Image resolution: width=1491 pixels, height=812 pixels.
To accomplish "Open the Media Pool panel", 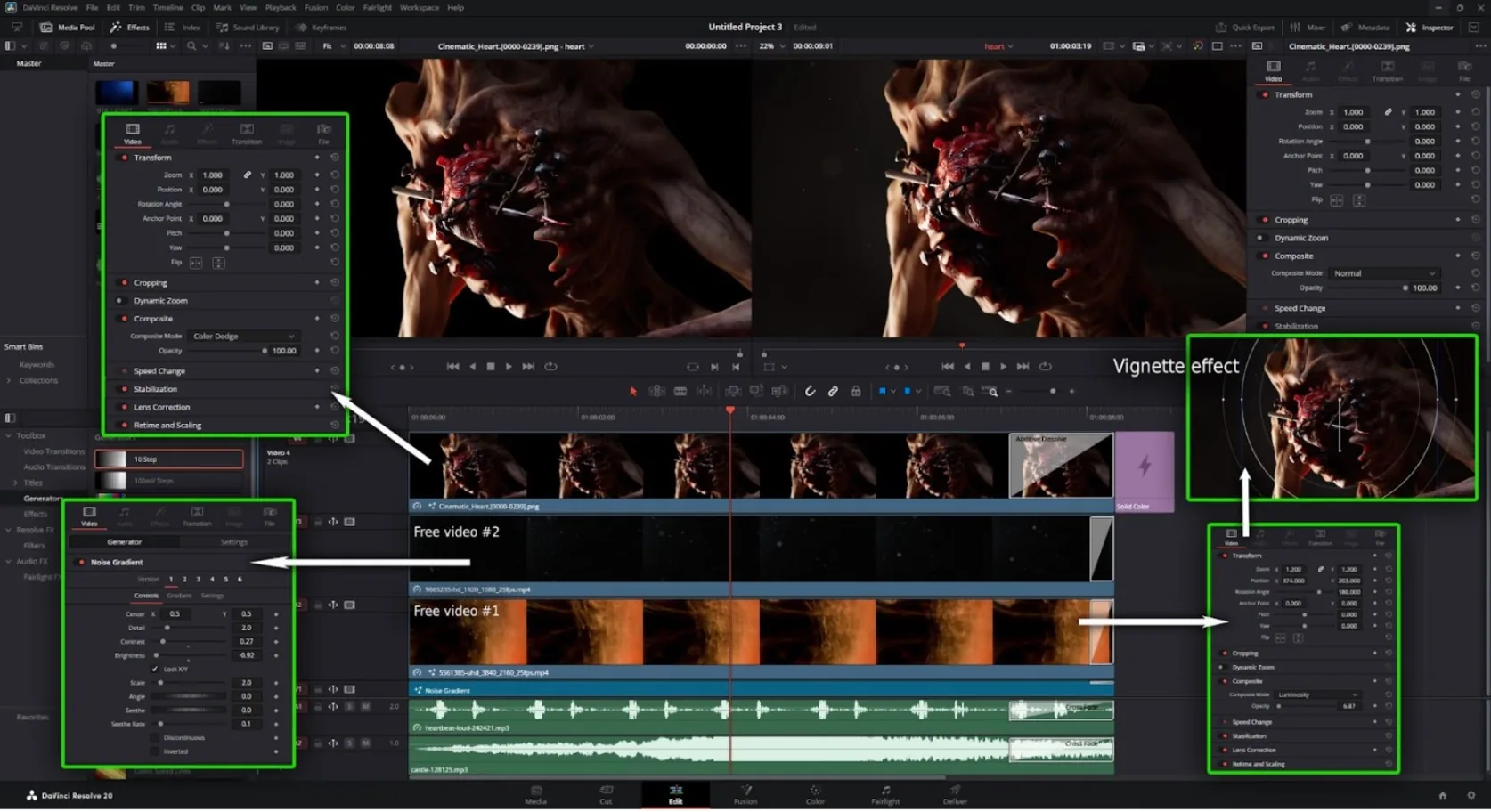I will tap(68, 28).
